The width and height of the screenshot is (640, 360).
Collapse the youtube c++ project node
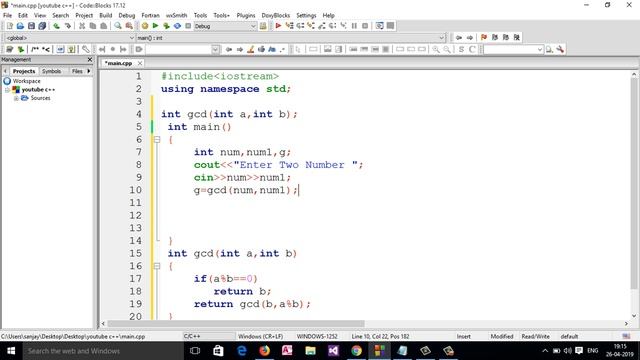click(7, 89)
